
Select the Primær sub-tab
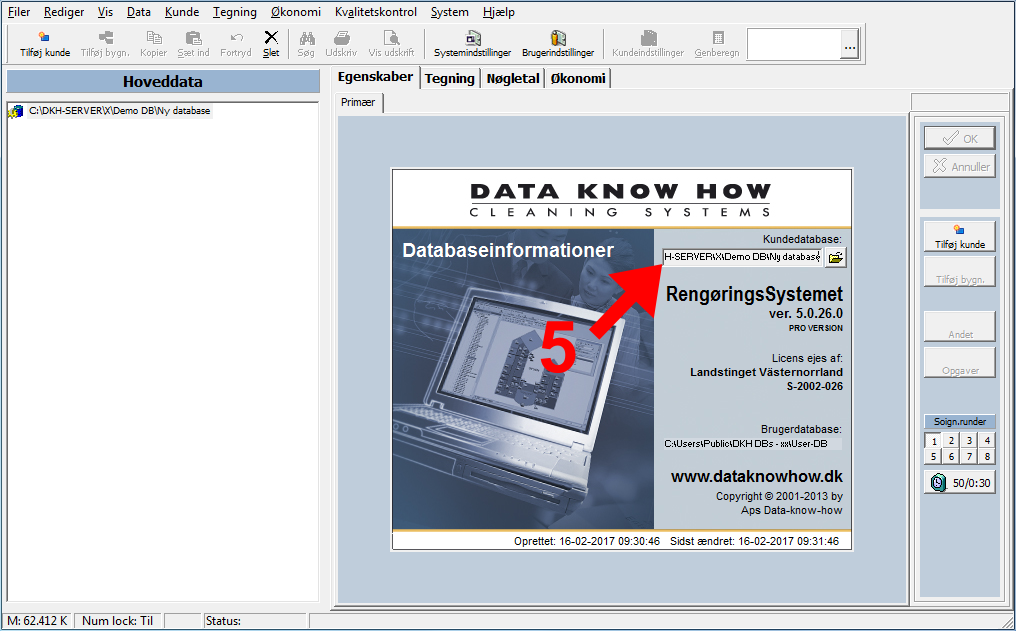pyautogui.click(x=358, y=102)
